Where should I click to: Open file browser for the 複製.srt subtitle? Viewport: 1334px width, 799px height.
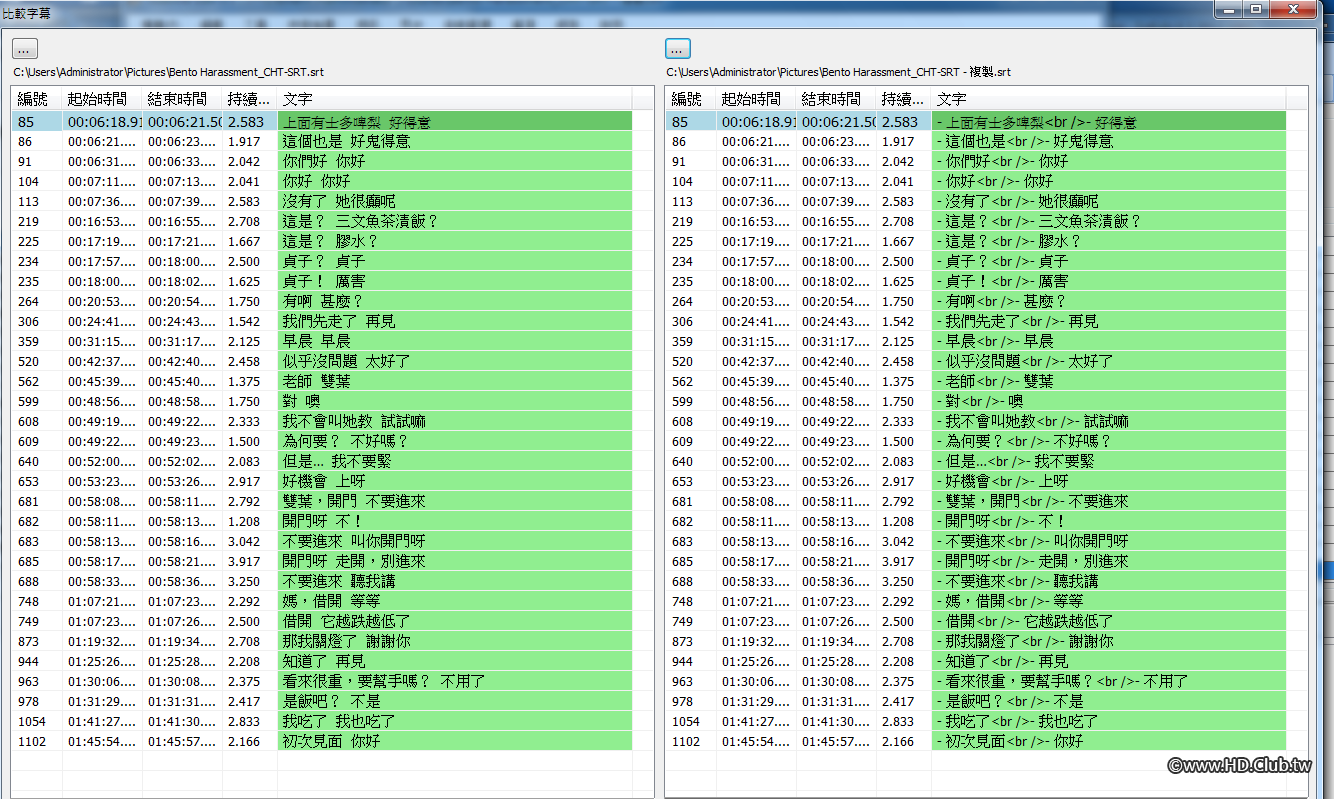tap(678, 48)
